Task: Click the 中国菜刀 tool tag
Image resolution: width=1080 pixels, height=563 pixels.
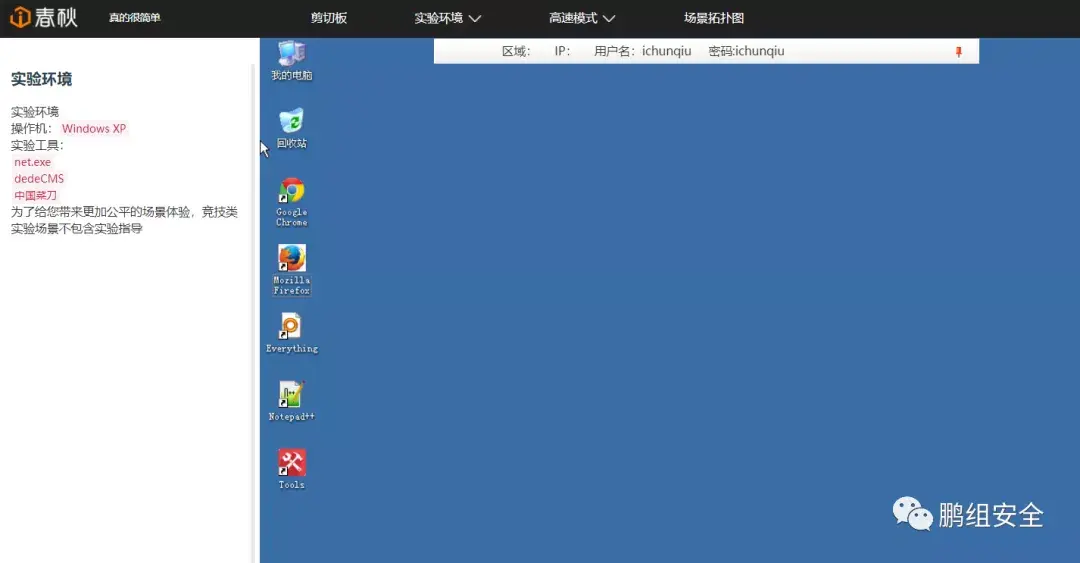Action: 35,195
